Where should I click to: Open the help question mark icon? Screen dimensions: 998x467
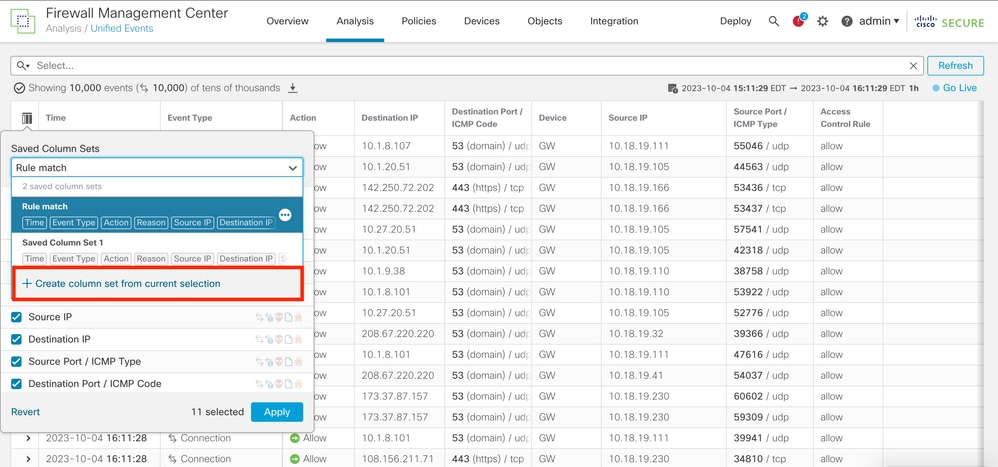pos(847,21)
